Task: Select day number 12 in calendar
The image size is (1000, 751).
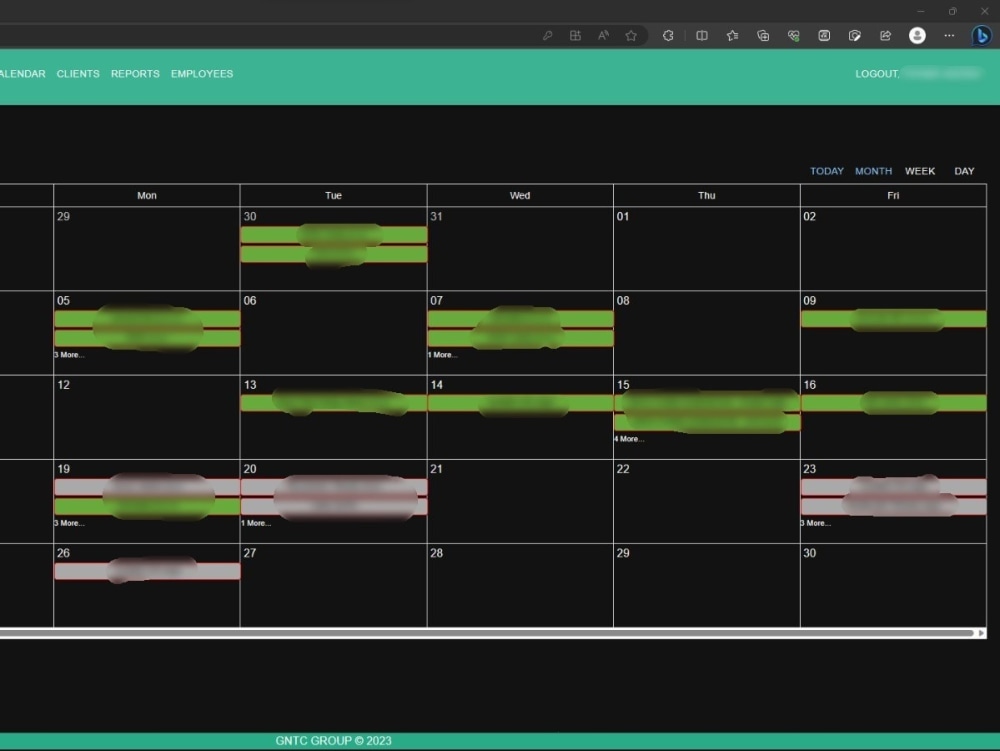Action: [64, 385]
